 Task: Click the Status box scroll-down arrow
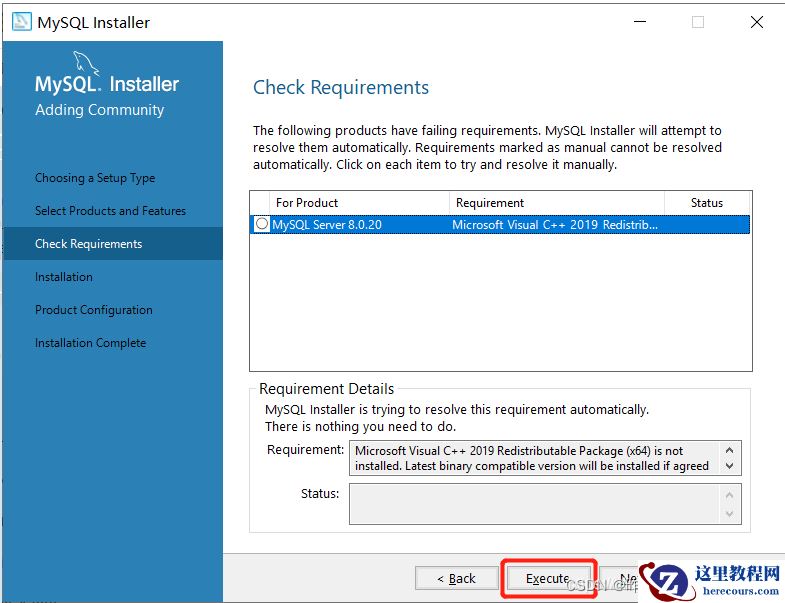click(729, 514)
